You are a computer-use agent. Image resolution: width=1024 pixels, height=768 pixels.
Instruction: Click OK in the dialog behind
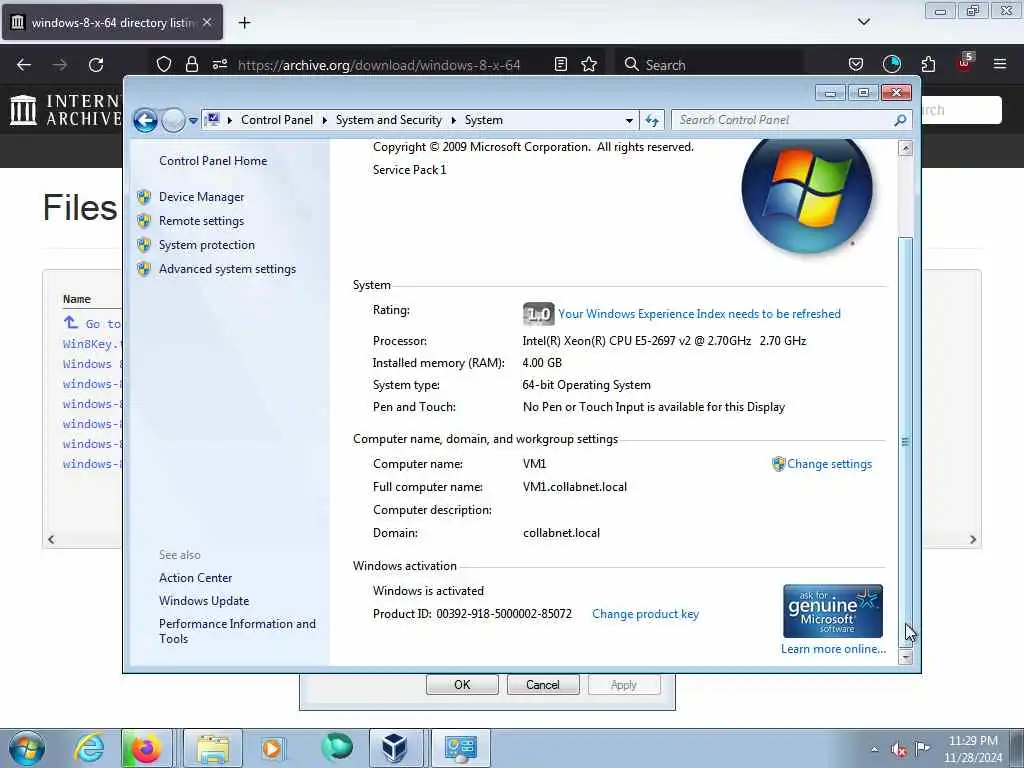coord(462,684)
